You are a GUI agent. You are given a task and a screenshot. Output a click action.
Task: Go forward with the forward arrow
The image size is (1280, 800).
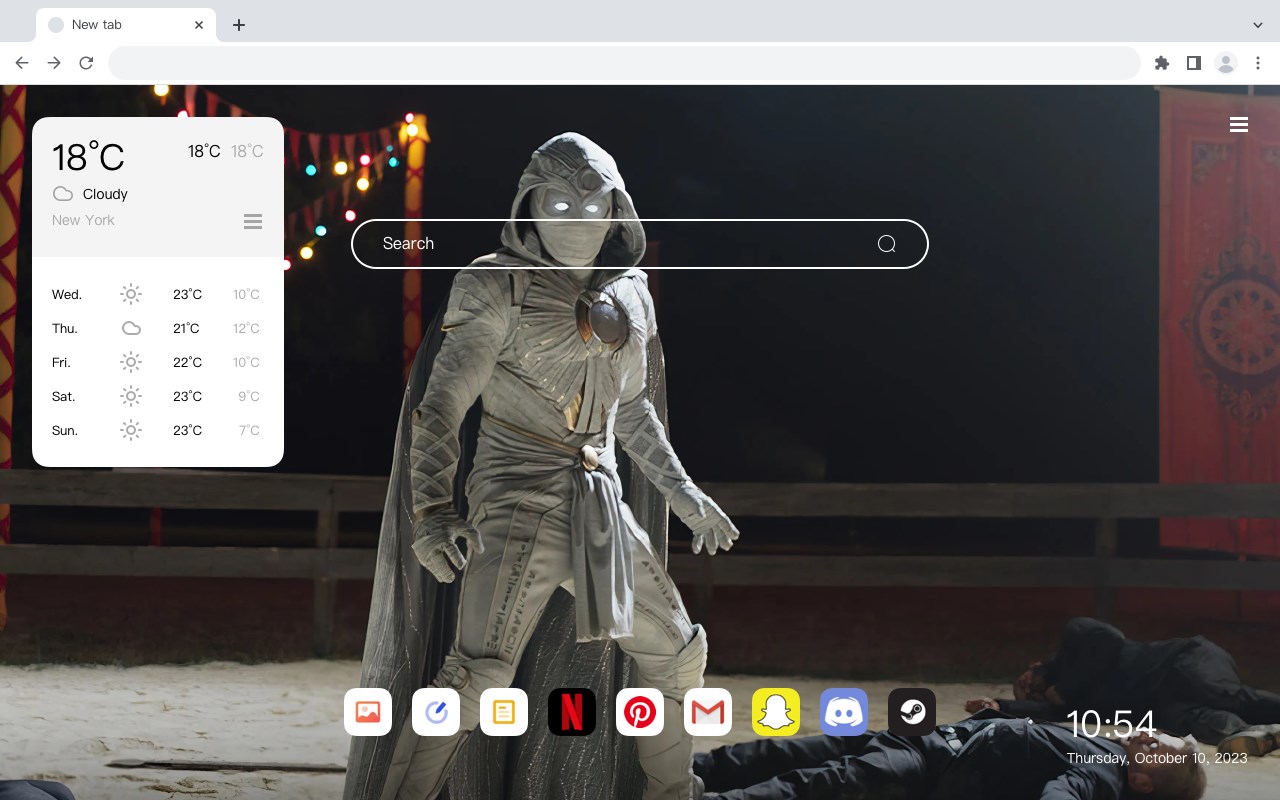[x=54, y=63]
